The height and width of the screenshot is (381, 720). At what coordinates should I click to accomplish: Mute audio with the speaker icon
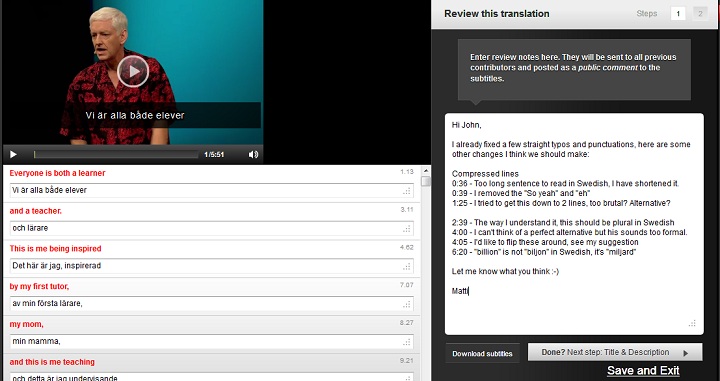253,155
